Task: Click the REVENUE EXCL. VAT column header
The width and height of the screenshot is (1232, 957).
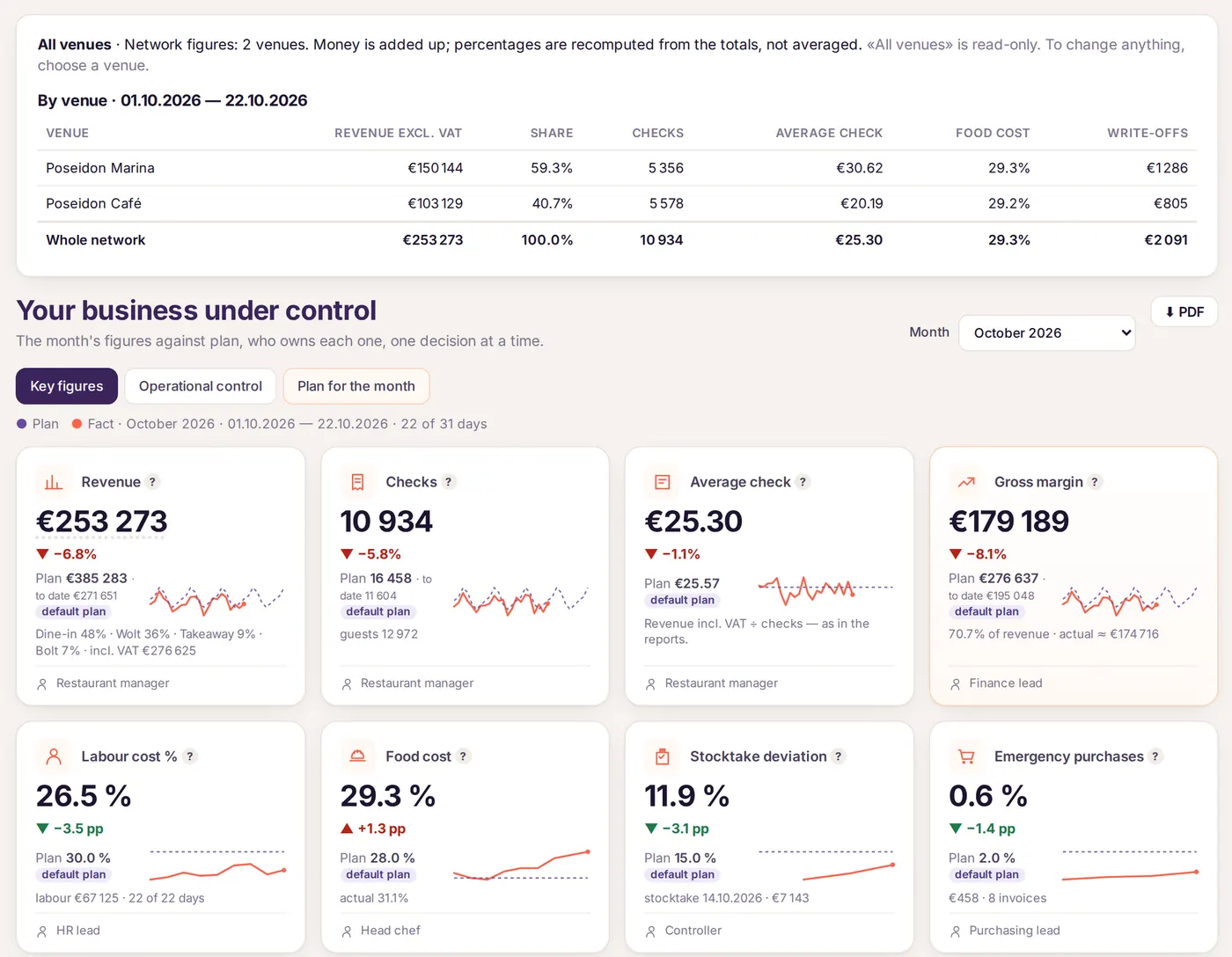Action: click(x=398, y=133)
